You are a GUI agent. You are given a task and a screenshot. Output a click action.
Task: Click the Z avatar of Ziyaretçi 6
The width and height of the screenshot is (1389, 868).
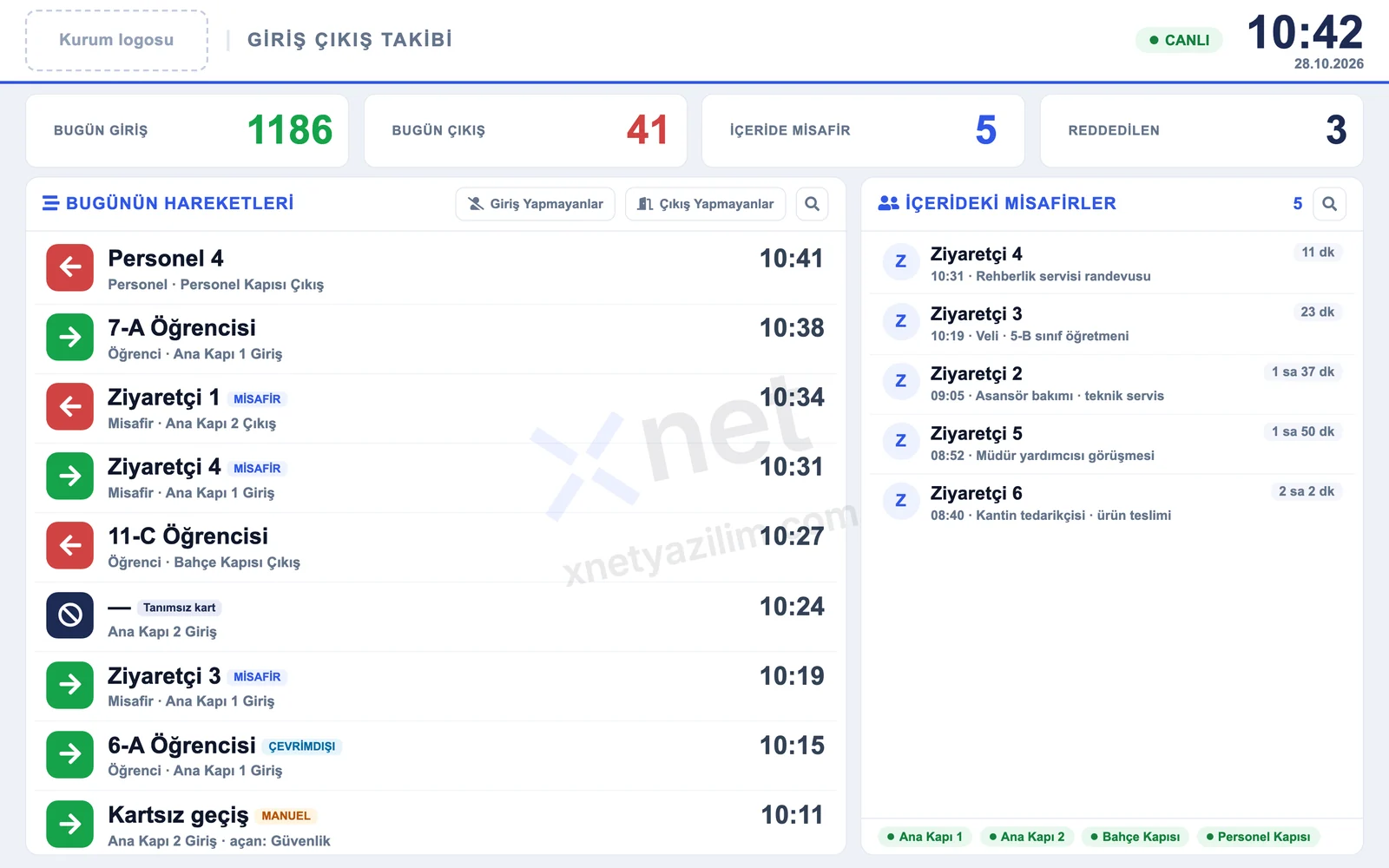click(x=901, y=501)
